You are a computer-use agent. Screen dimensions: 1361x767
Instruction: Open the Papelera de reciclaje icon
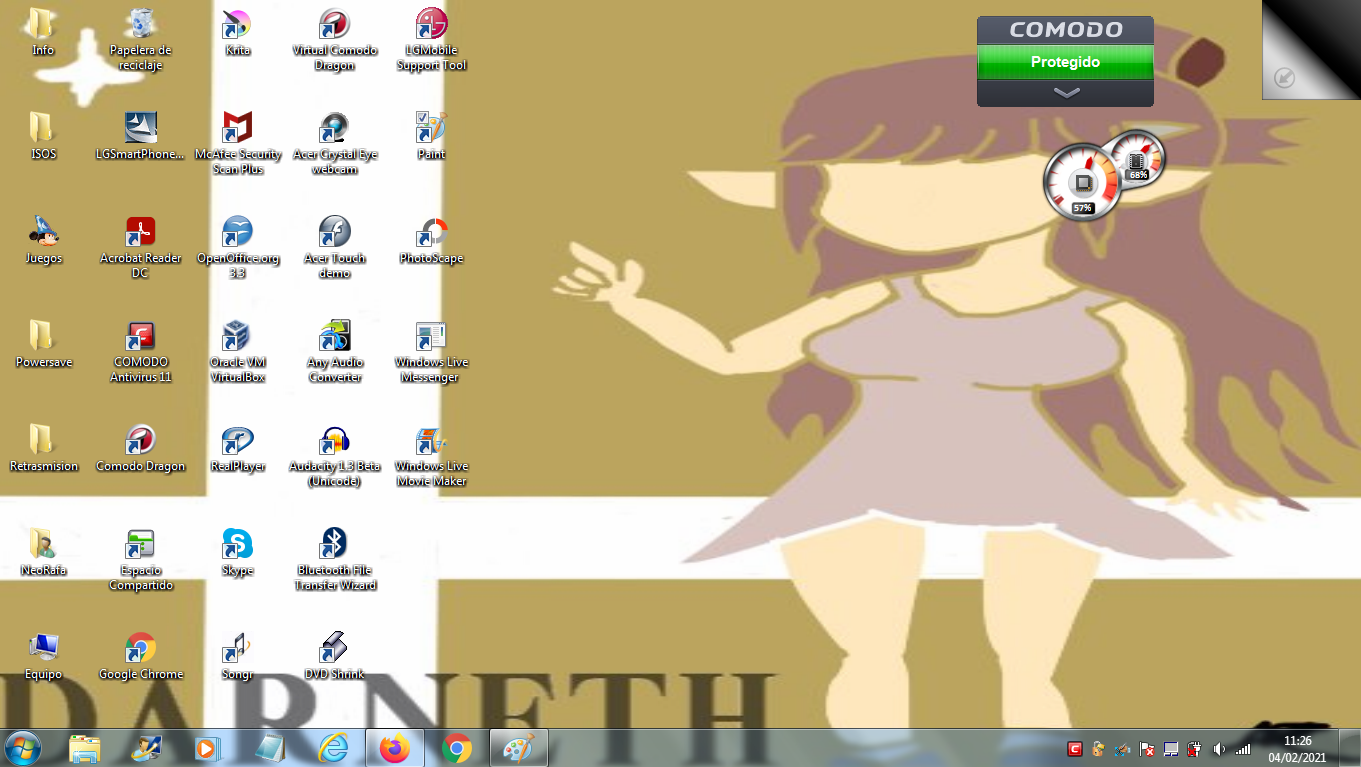click(140, 39)
